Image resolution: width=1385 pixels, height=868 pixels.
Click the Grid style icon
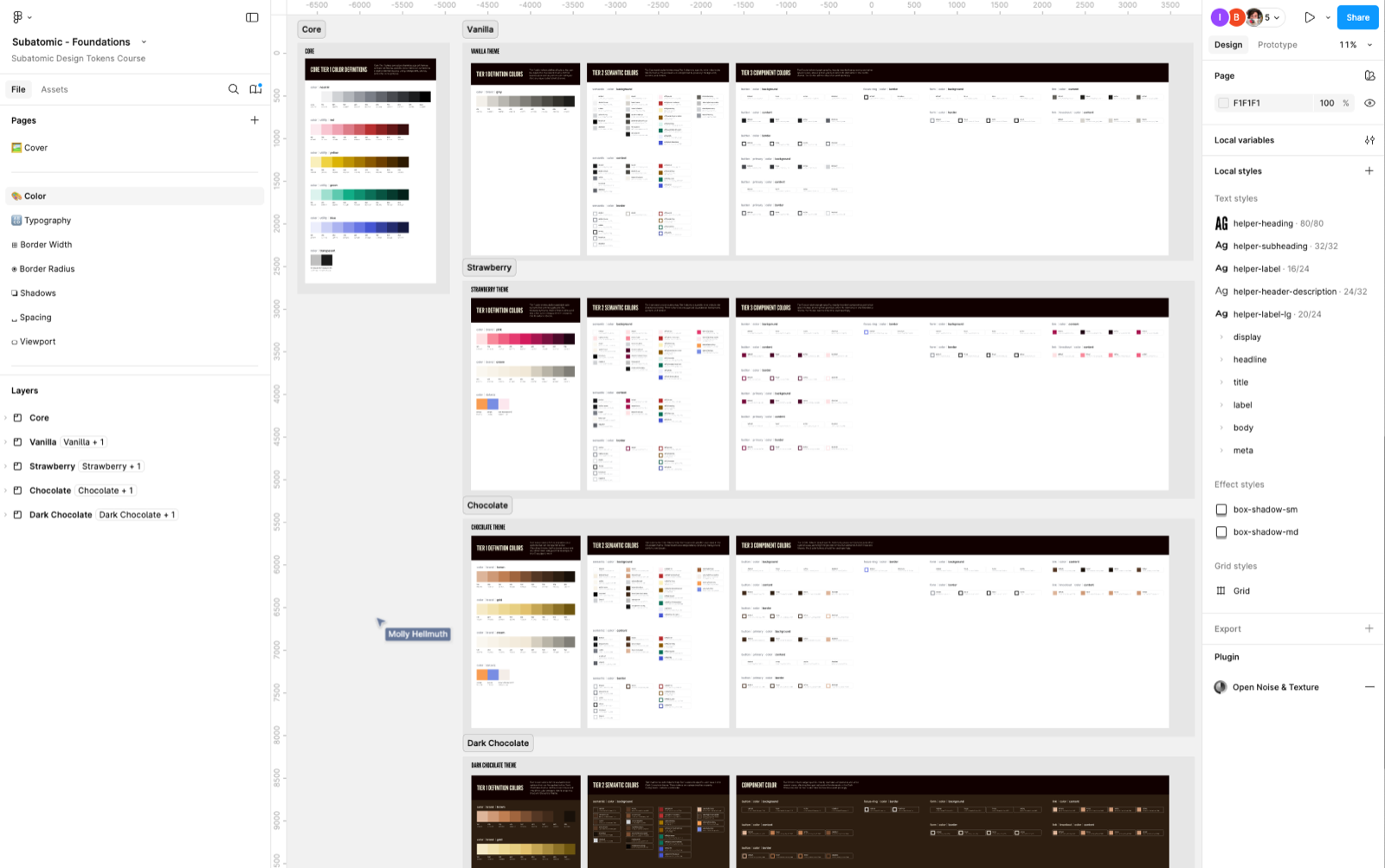(1221, 591)
